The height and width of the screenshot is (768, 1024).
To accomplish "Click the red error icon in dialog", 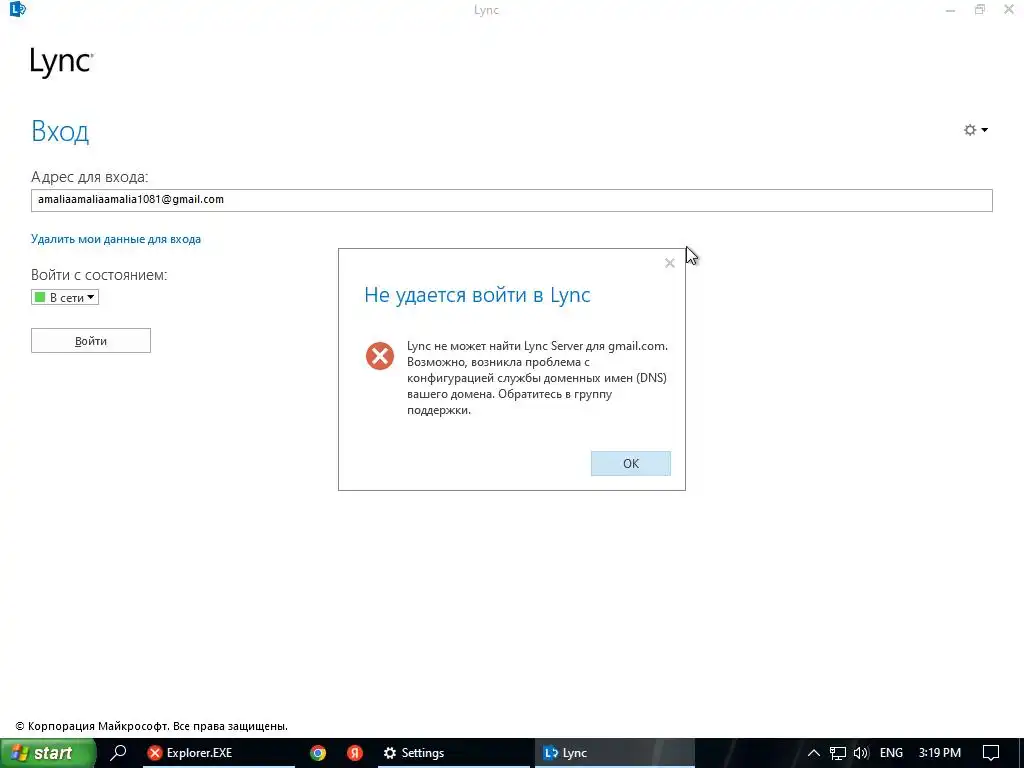I will click(379, 356).
